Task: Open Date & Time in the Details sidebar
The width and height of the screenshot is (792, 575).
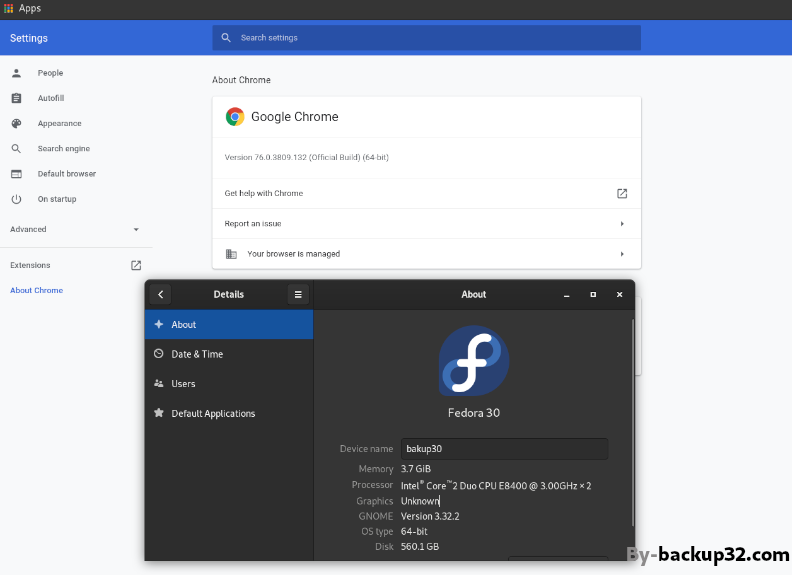Action: (229, 354)
